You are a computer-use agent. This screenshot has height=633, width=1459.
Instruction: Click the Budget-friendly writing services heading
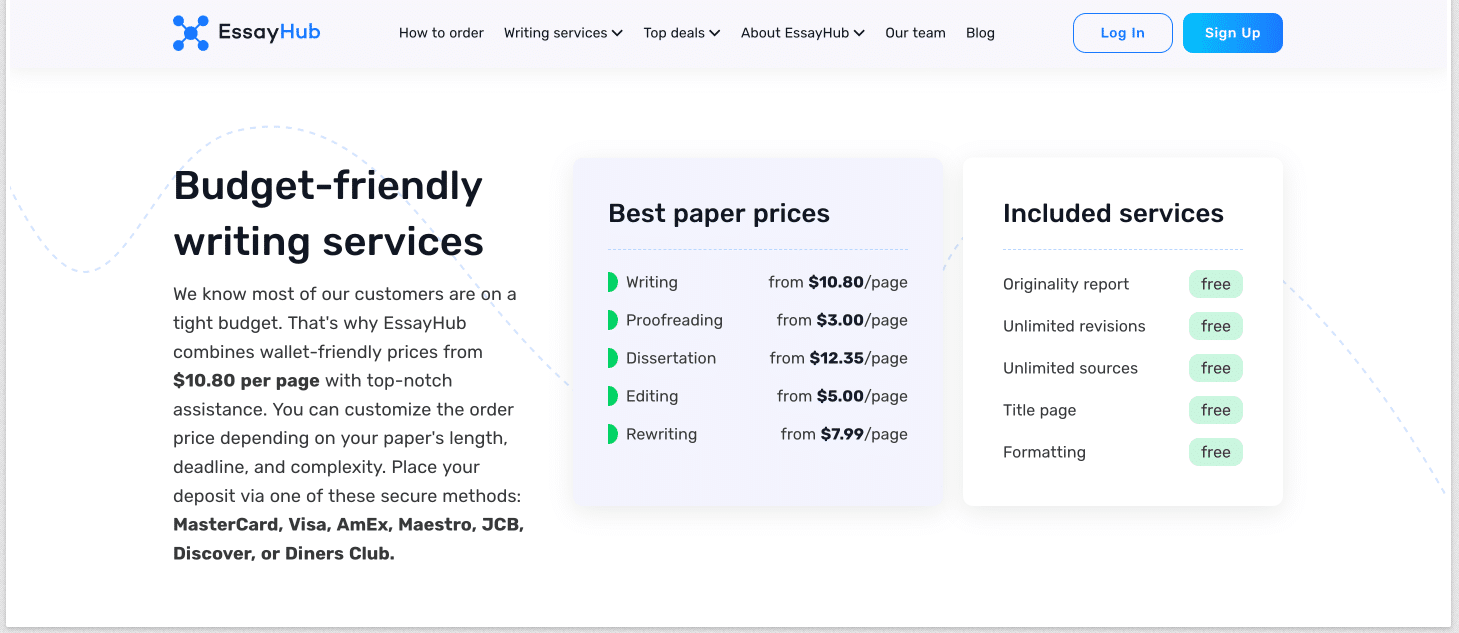(x=328, y=213)
